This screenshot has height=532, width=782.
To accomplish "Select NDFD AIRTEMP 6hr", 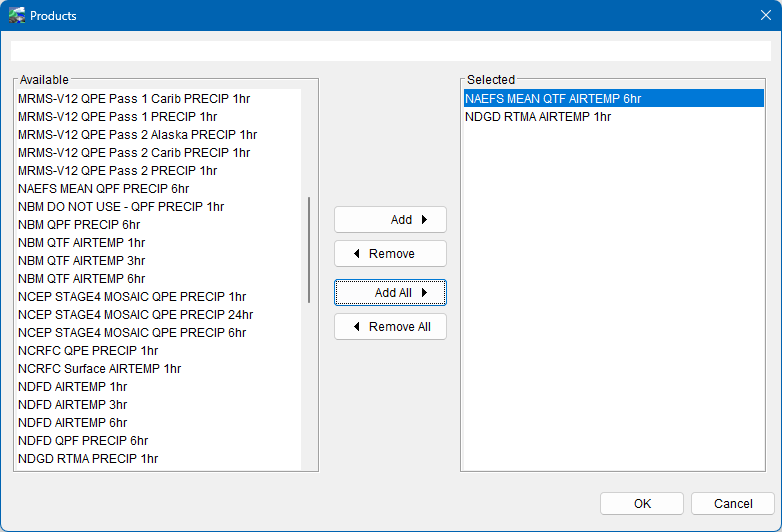I will (159, 422).
